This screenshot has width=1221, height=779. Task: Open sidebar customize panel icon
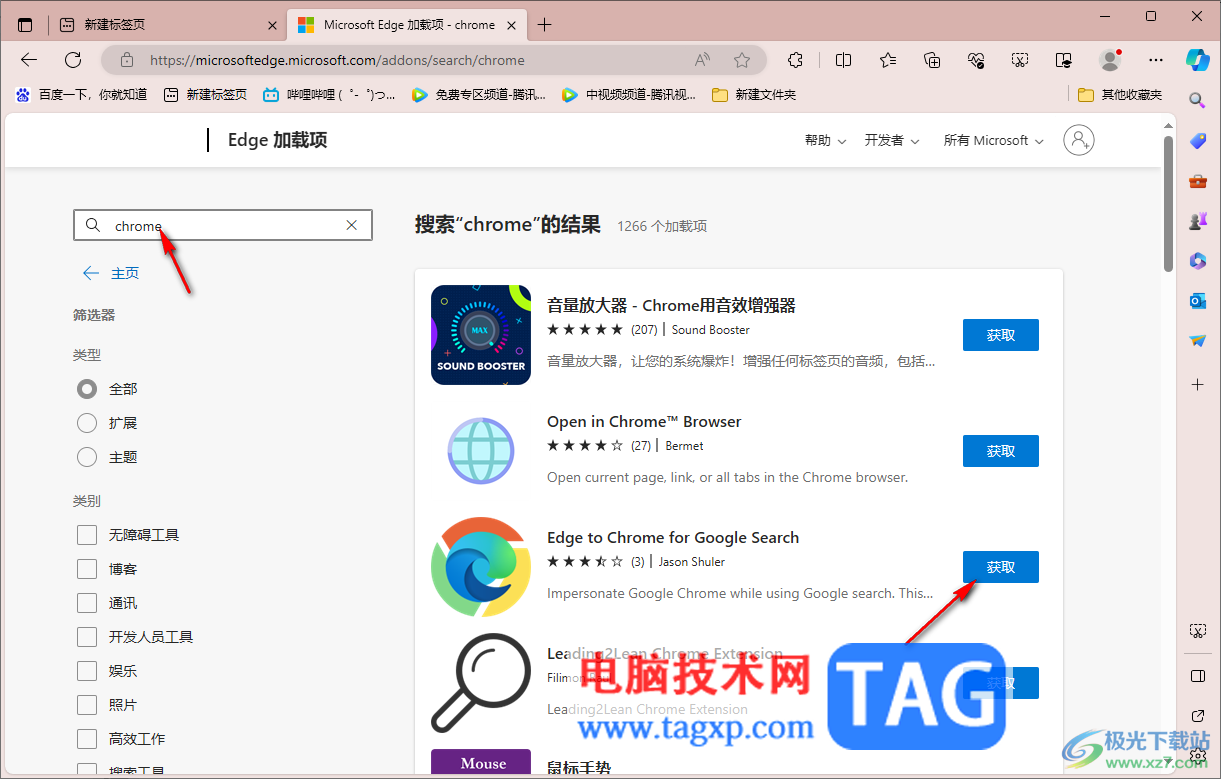1198,677
